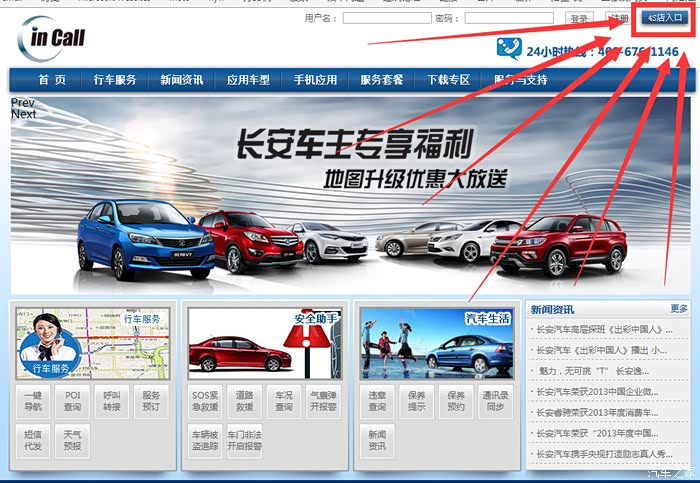
Task: Select the 车辆被盗追踪 tile
Action: [x=205, y=441]
